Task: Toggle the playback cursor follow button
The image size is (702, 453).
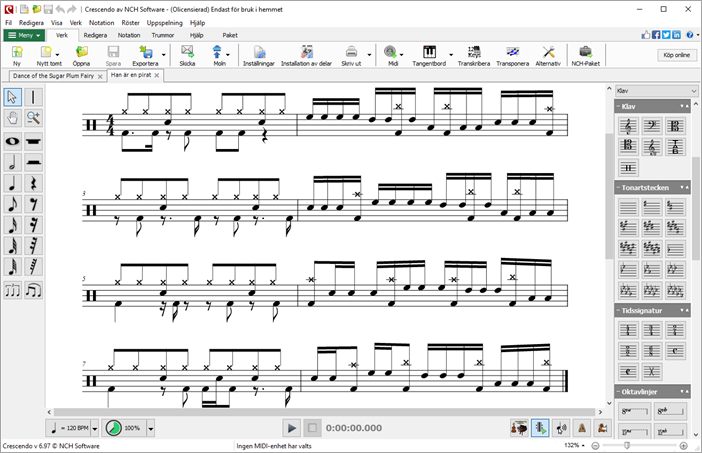Action: (x=540, y=428)
